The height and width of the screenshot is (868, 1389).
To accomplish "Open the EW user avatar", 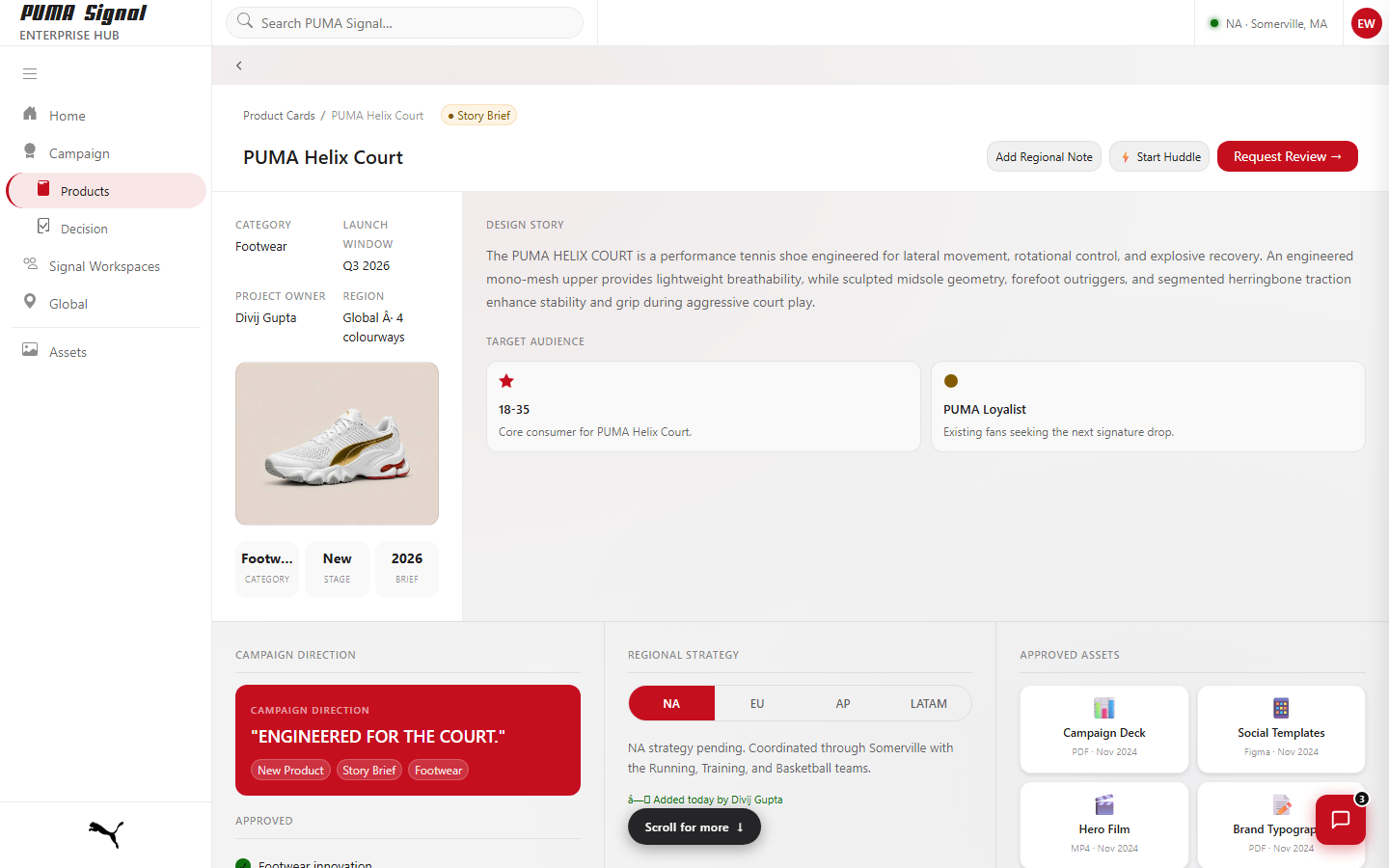I will (1366, 23).
